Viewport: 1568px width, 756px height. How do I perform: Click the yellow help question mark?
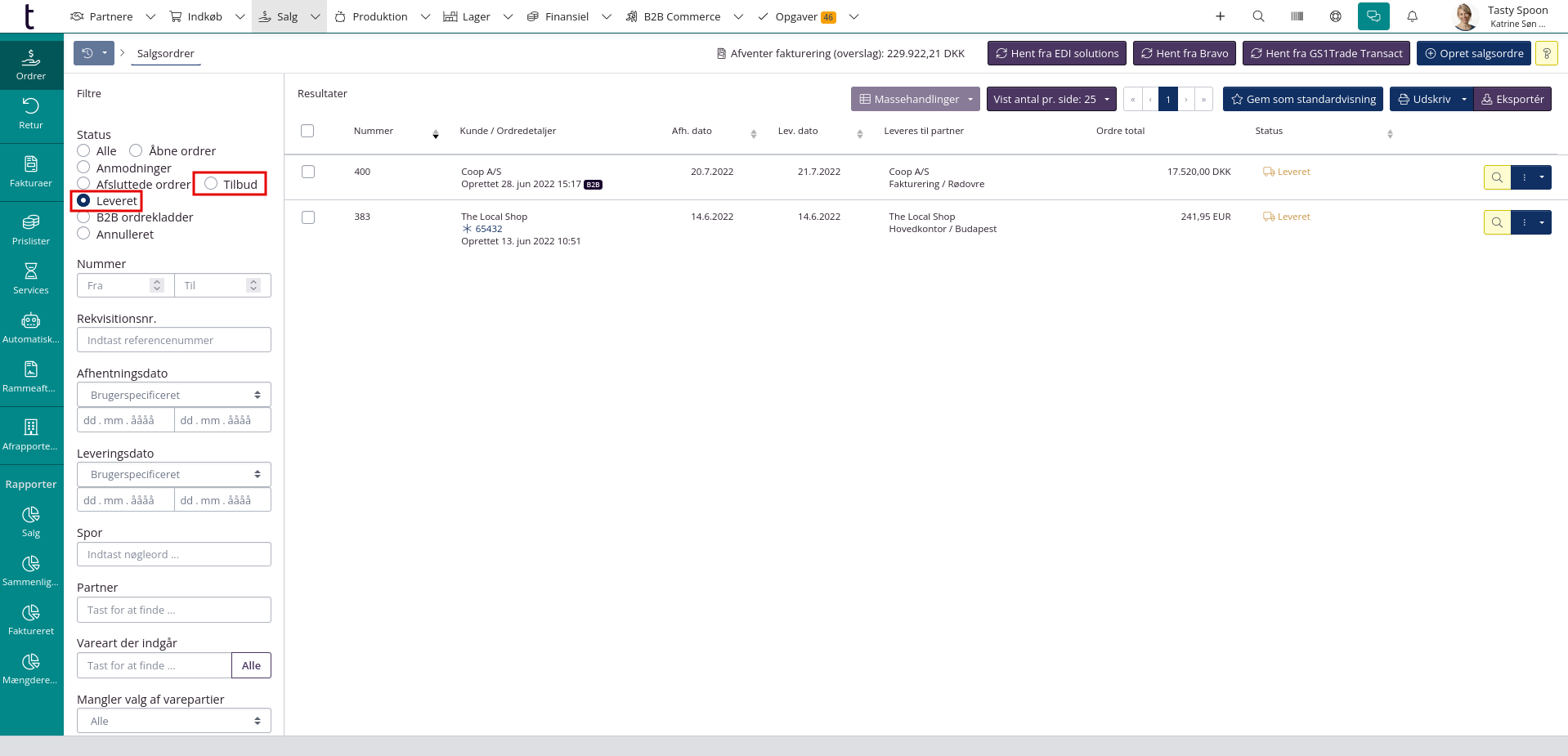(x=1546, y=53)
